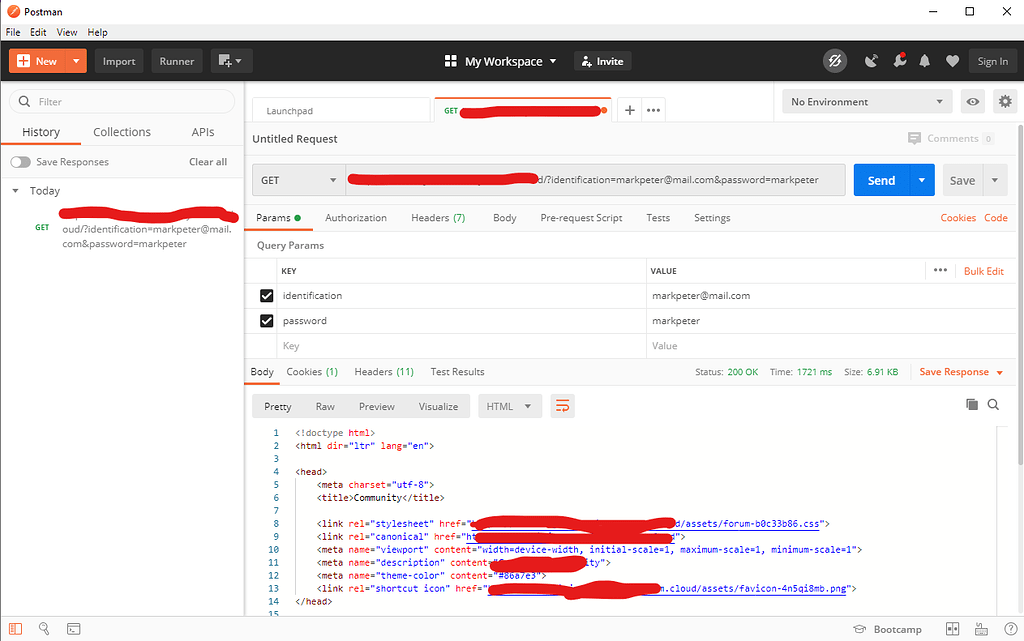Uncheck the password query parameter
Image resolution: width=1024 pixels, height=641 pixels.
point(266,320)
